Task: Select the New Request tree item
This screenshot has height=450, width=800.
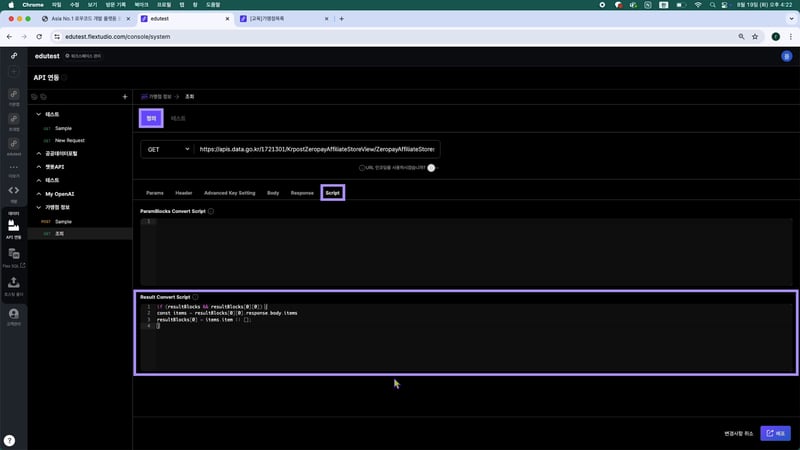Action: pos(70,140)
